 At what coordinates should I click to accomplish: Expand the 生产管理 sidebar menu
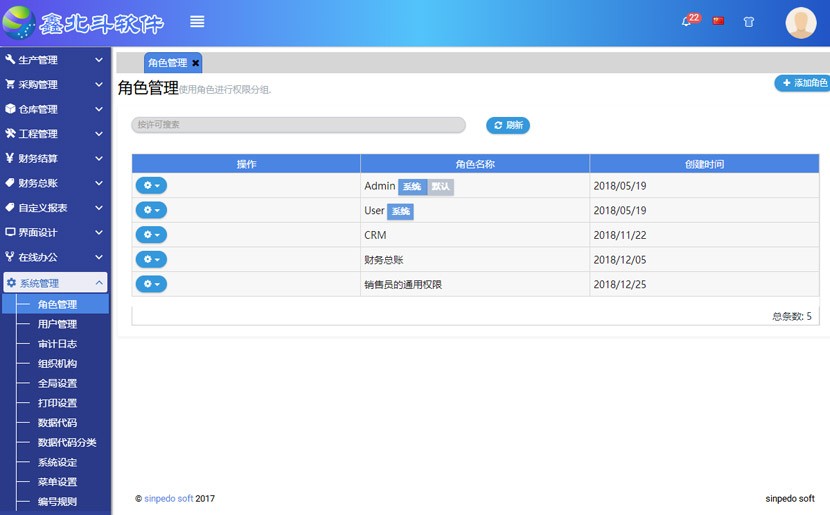[54, 60]
